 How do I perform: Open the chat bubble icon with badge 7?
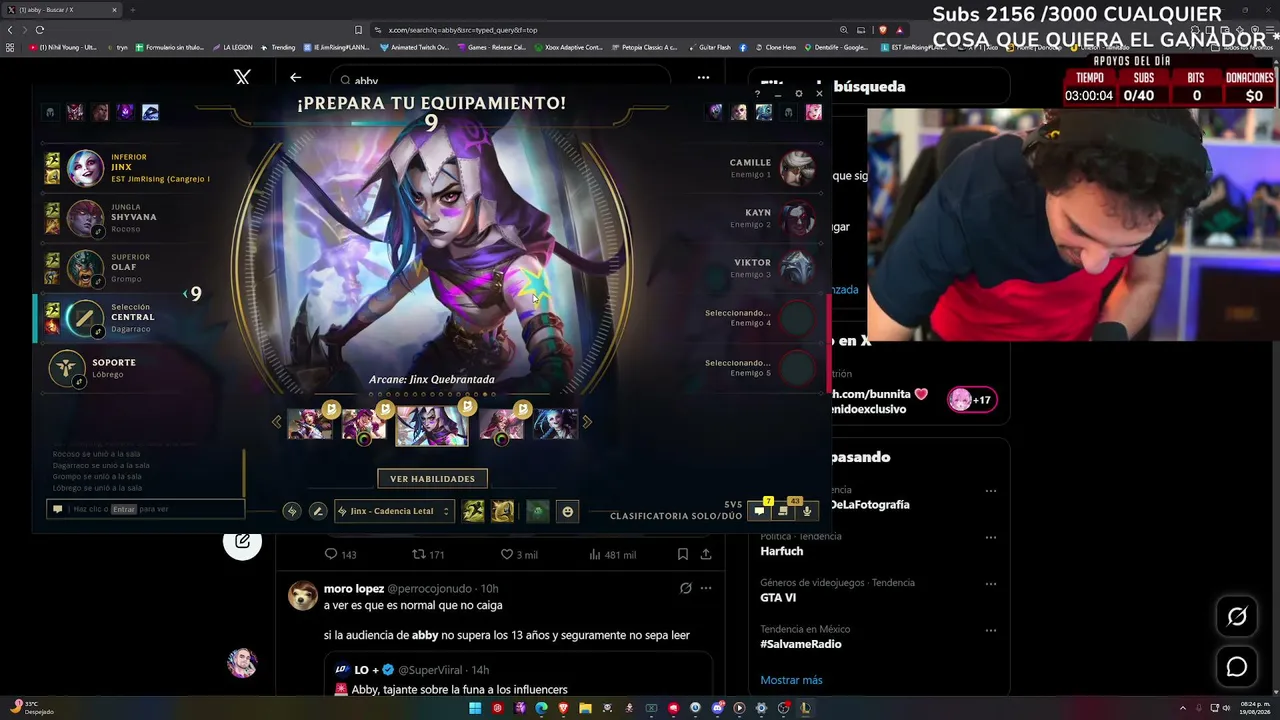tap(760, 511)
